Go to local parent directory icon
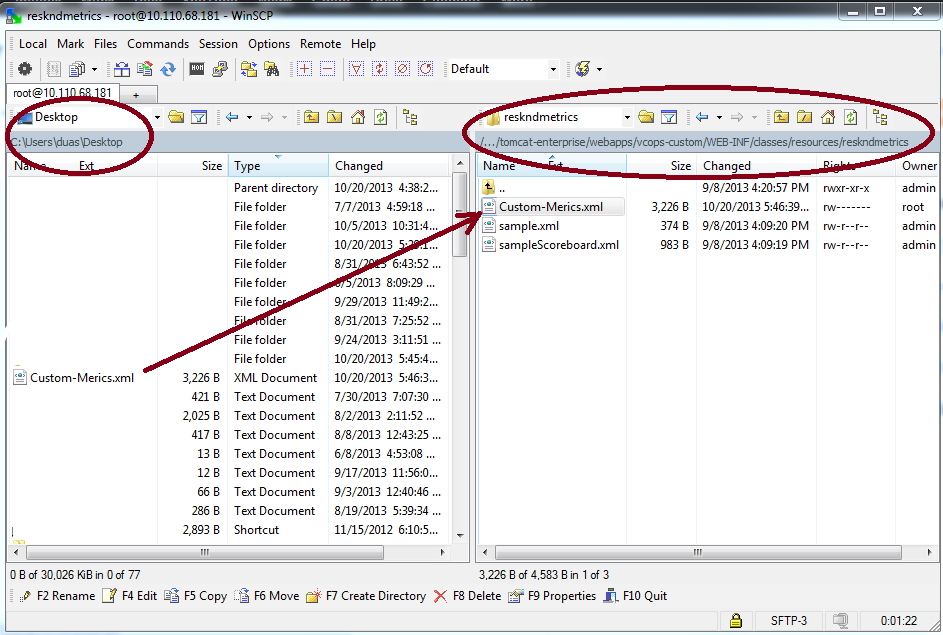Viewport: 943px width, 635px height. click(311, 117)
